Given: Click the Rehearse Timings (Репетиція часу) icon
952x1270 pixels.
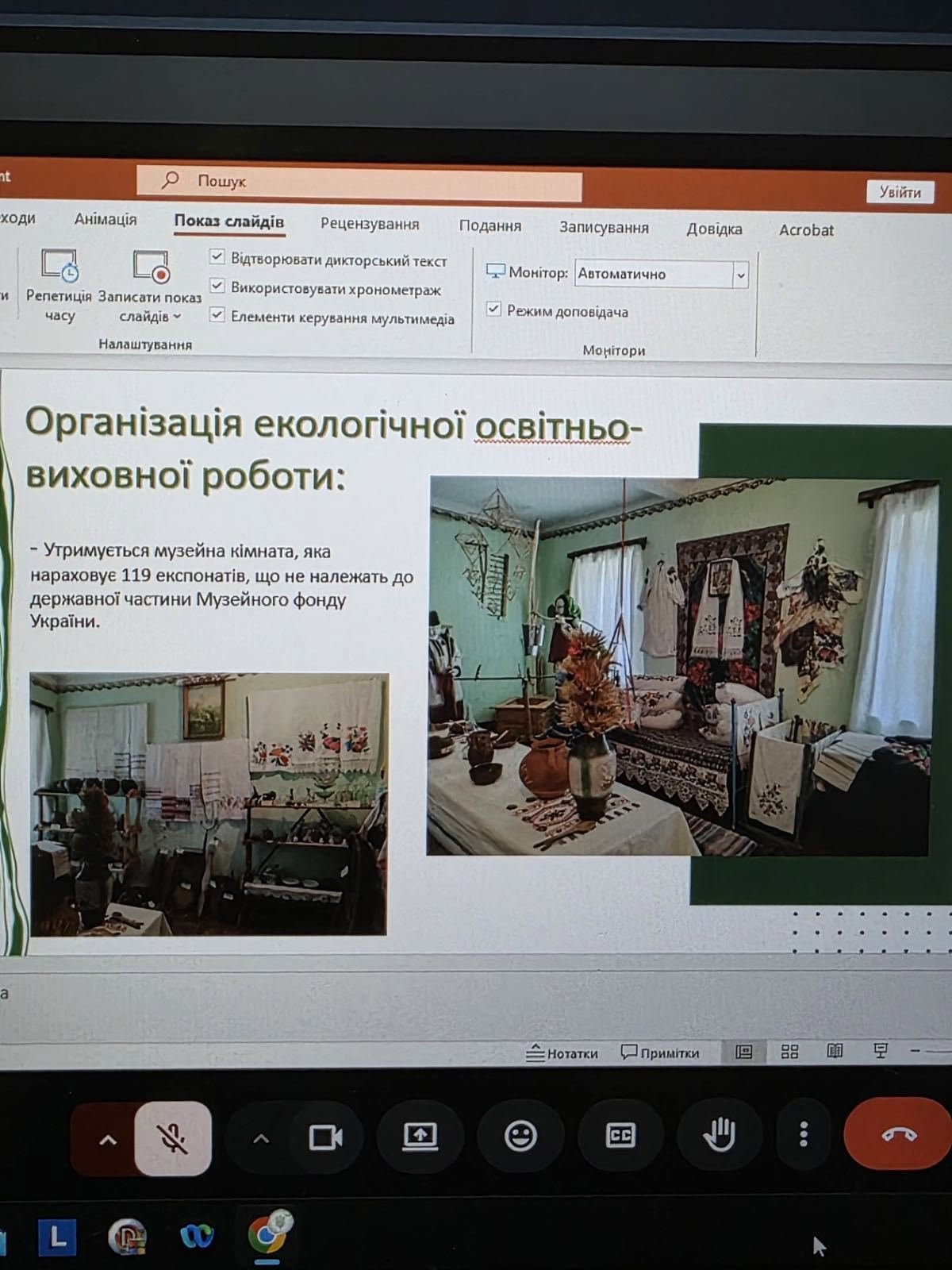Looking at the screenshot, I should 59,267.
